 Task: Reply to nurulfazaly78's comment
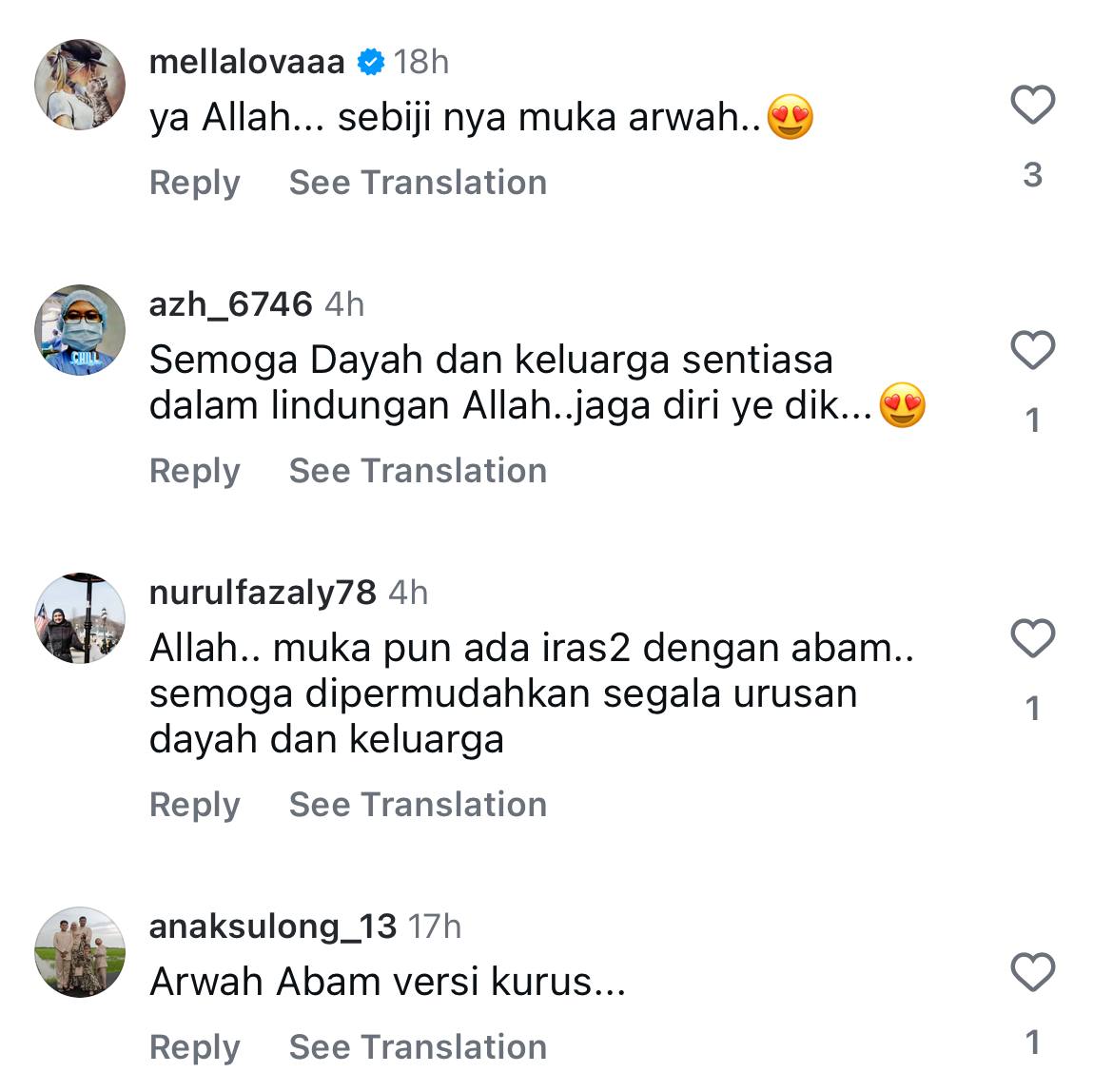click(x=194, y=805)
